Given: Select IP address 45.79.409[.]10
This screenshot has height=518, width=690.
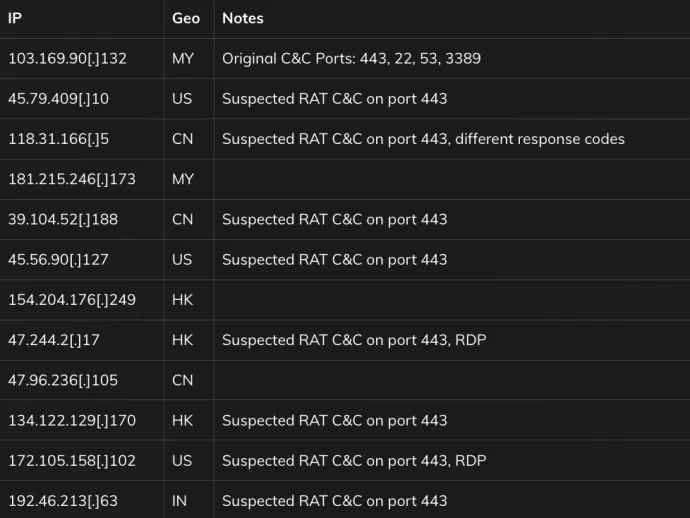Looking at the screenshot, I should pos(59,99).
